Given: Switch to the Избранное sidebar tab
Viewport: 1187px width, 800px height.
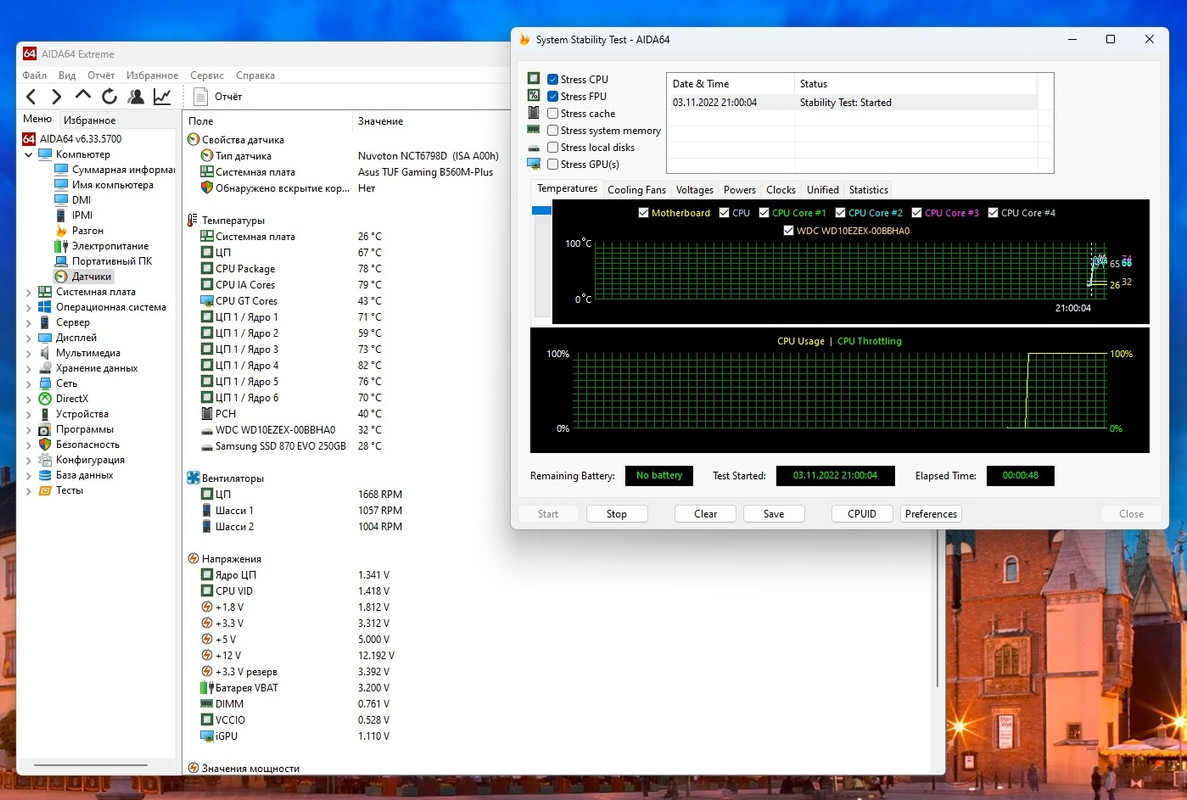Looking at the screenshot, I should [89, 120].
